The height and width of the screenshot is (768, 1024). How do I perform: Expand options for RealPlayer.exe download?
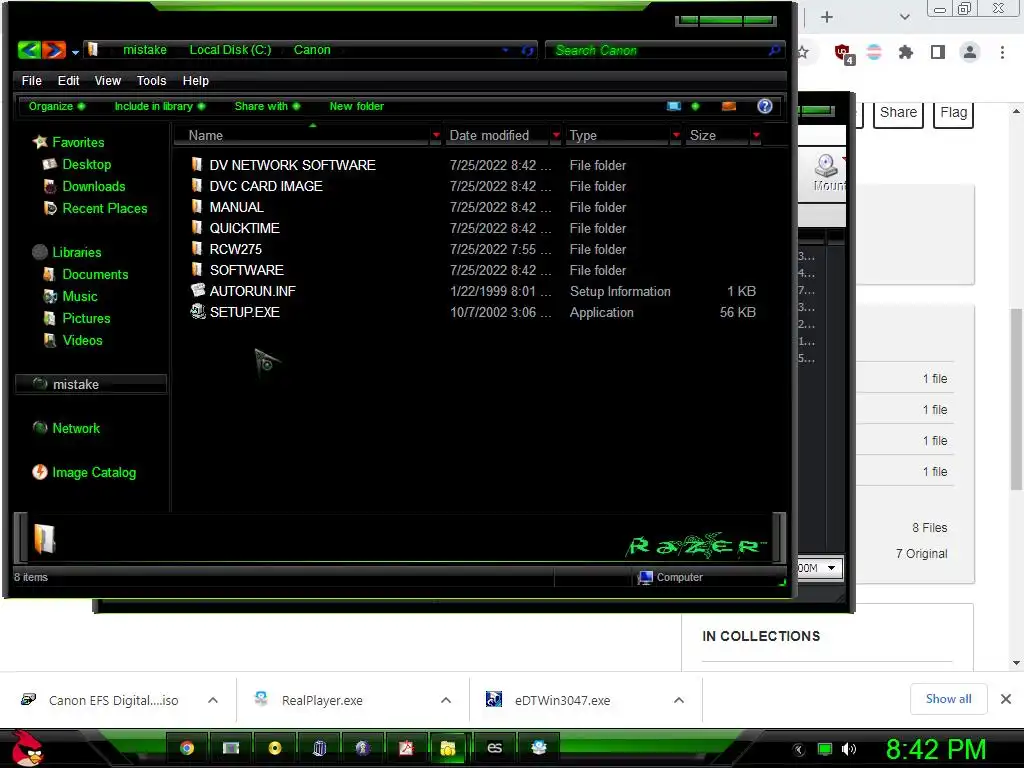[446, 700]
